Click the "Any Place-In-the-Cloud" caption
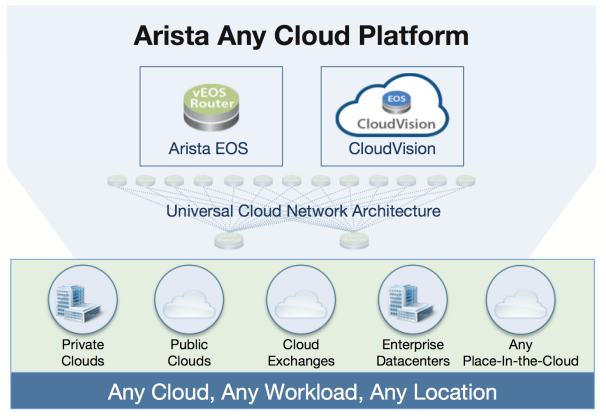606x417 pixels. (x=521, y=352)
